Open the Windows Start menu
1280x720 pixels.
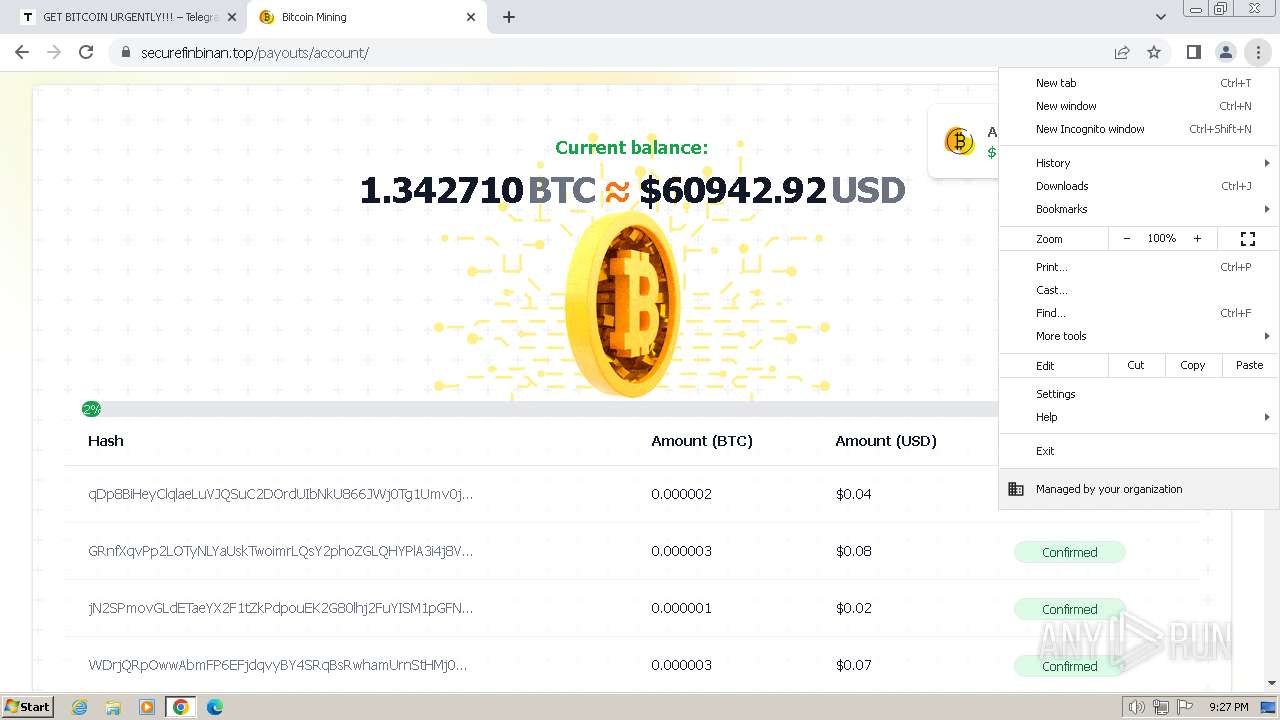tap(27, 707)
